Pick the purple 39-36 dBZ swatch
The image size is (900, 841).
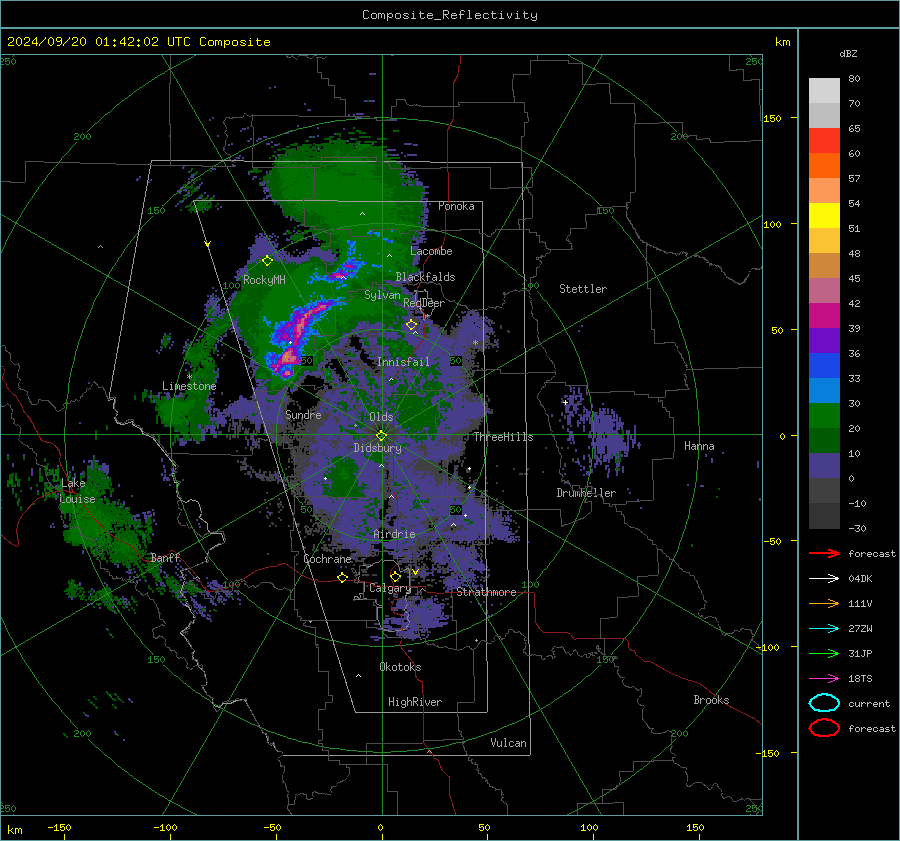click(824, 340)
